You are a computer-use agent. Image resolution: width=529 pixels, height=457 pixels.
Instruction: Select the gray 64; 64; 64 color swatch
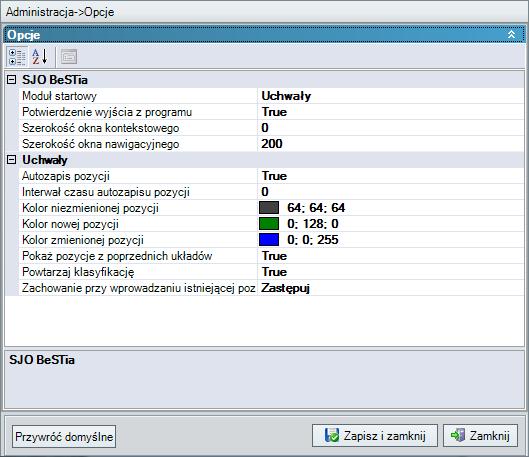pyautogui.click(x=269, y=207)
